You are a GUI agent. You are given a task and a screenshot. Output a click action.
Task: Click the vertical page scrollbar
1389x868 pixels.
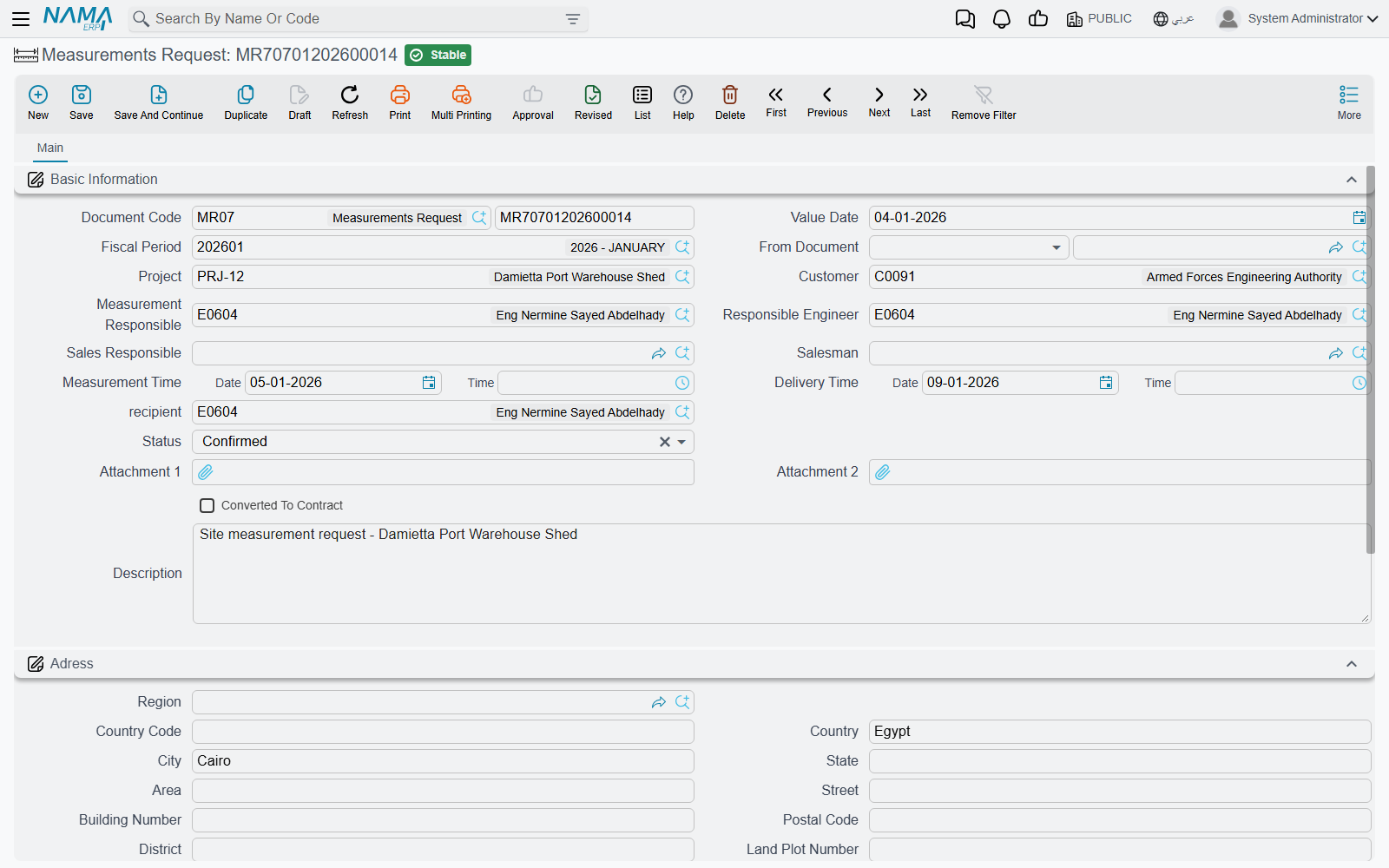[1371, 359]
